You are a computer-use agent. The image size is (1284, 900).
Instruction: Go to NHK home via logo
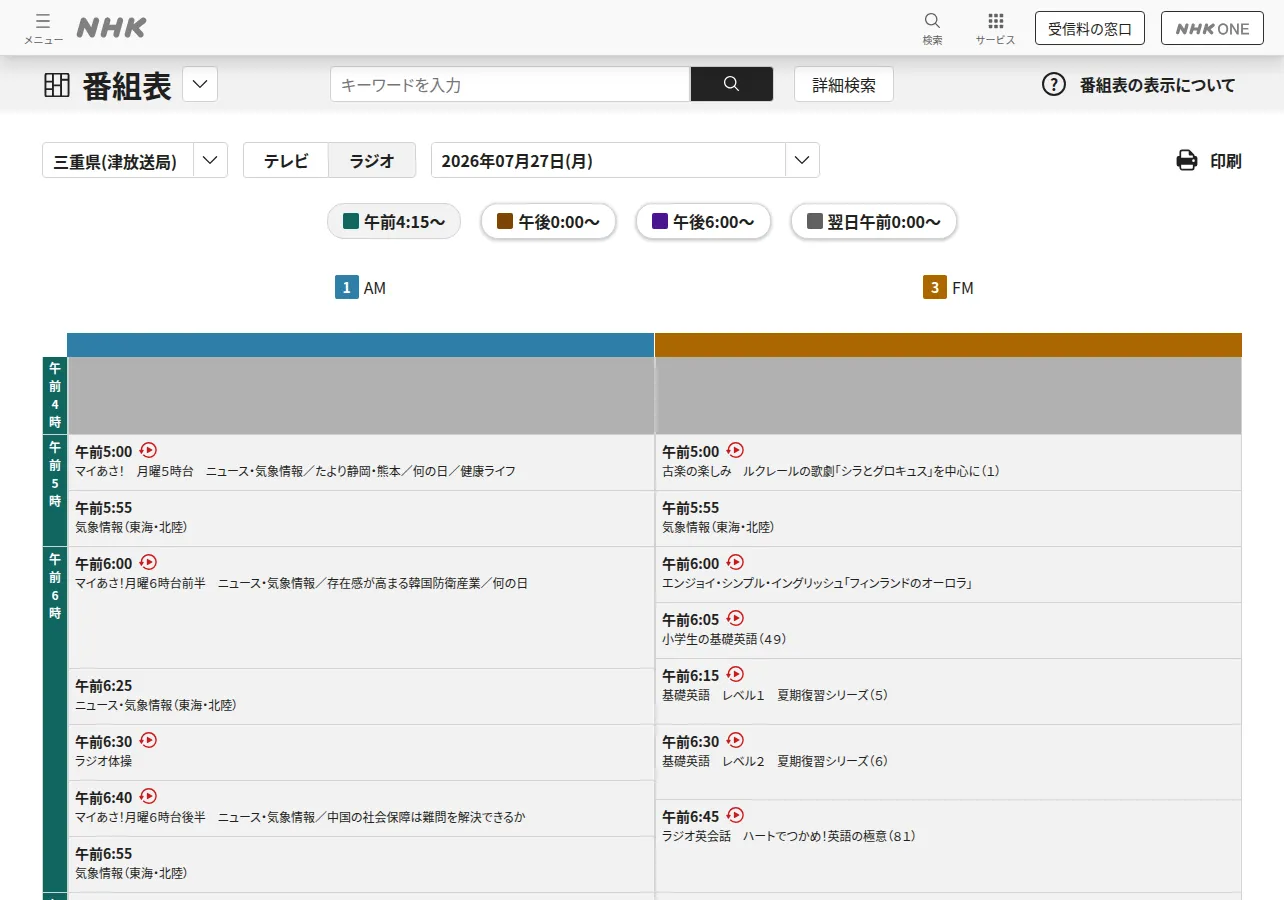click(111, 28)
